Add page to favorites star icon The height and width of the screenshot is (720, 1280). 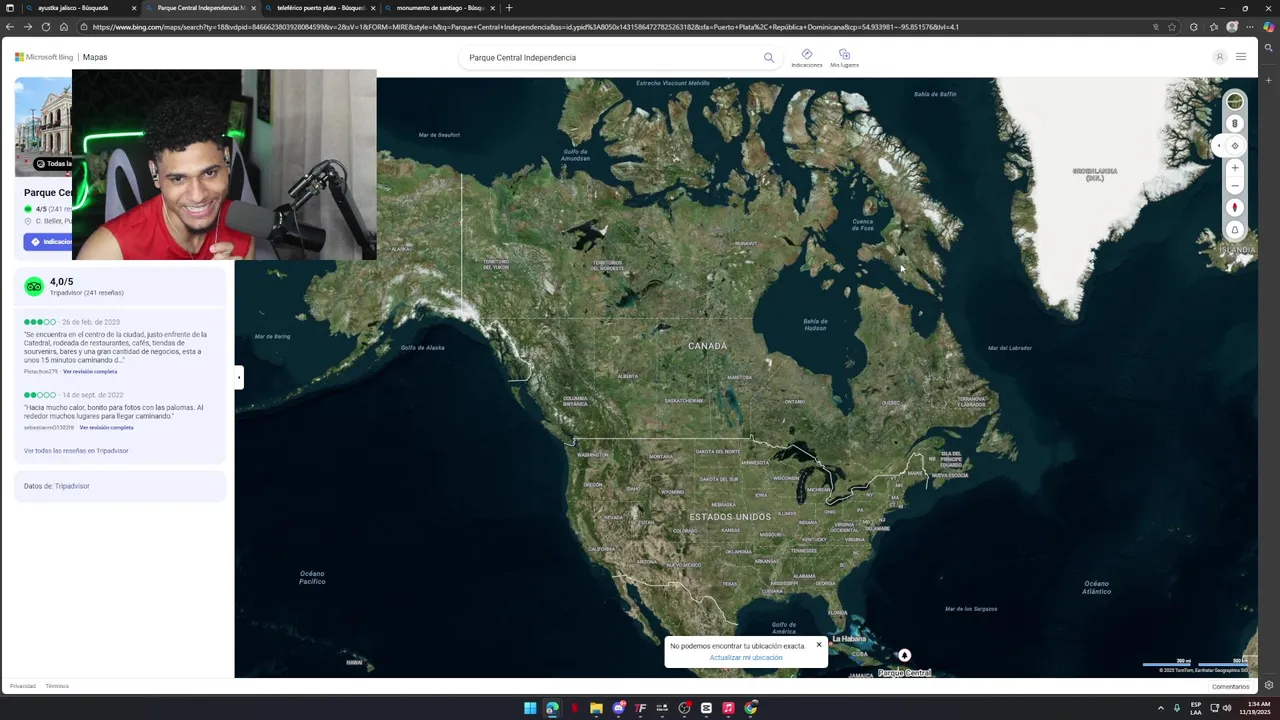tap(1172, 27)
